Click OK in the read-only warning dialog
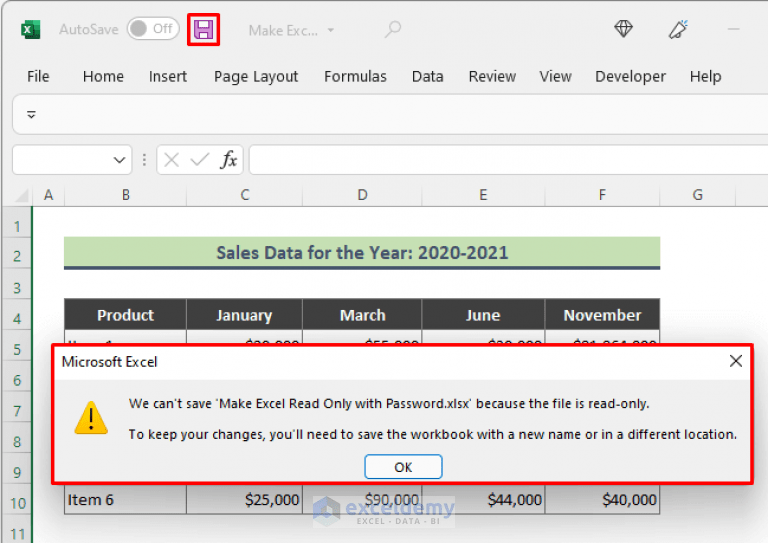768x543 pixels. (x=403, y=467)
